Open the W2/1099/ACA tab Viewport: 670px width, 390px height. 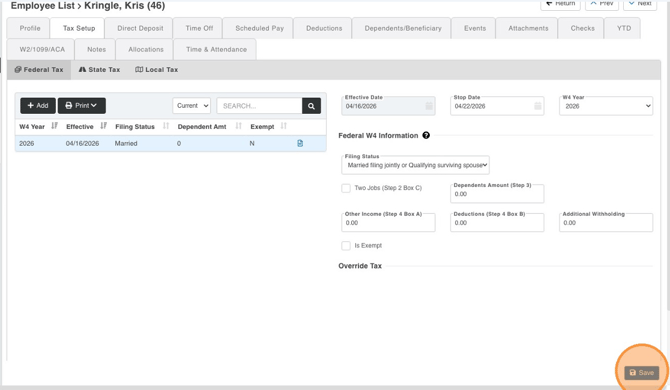(42, 50)
